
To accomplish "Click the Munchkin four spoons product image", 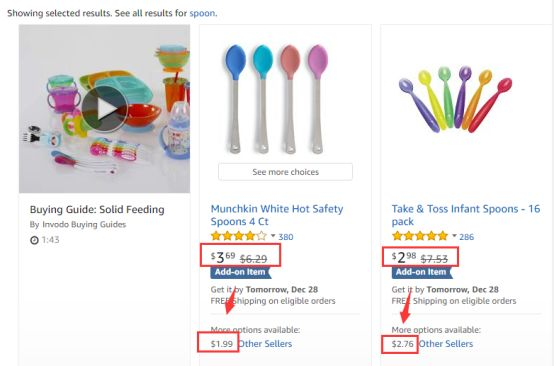I will pos(277,99).
